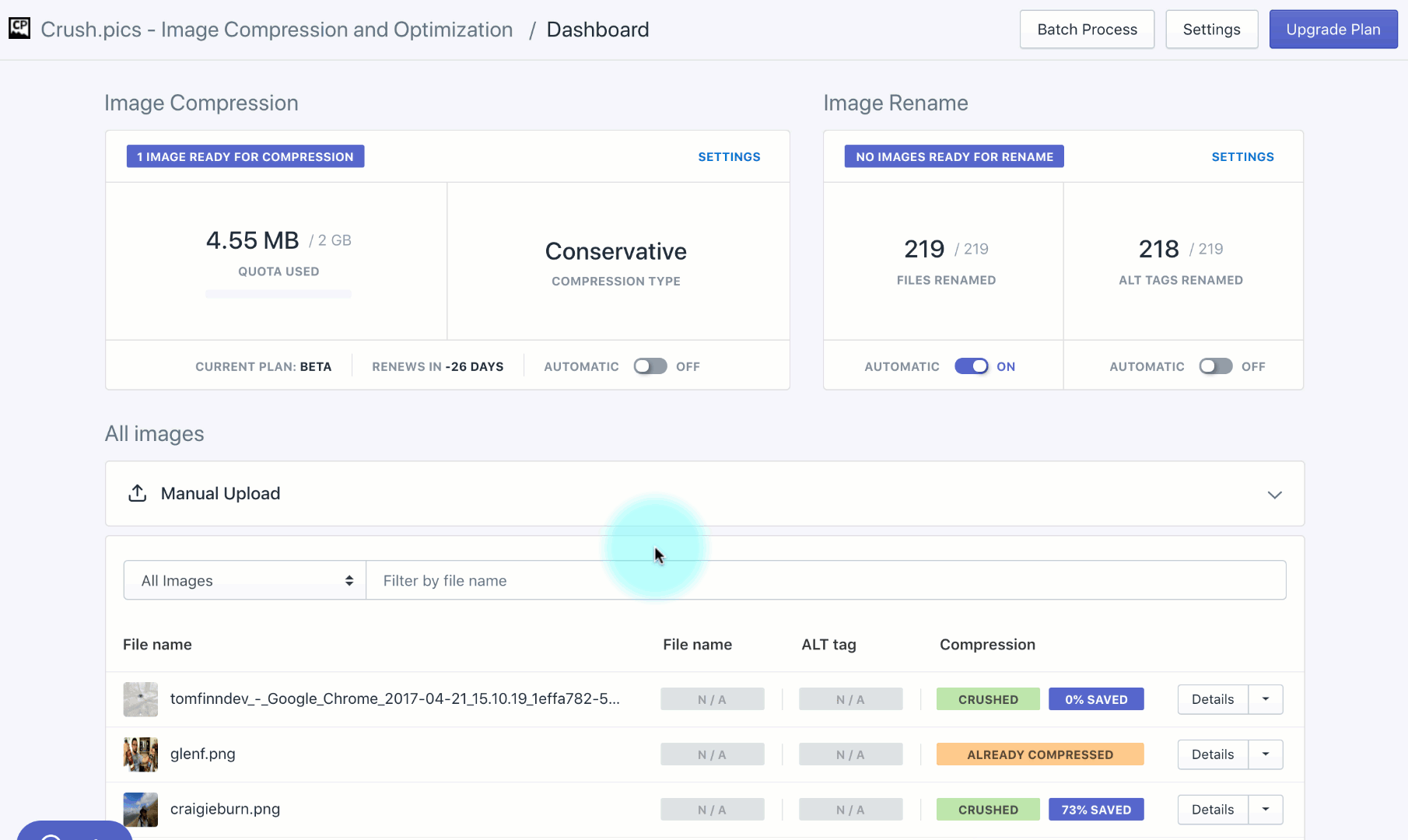Open Image Compression SETTINGS link
The width and height of the screenshot is (1408, 840).
[x=729, y=157]
